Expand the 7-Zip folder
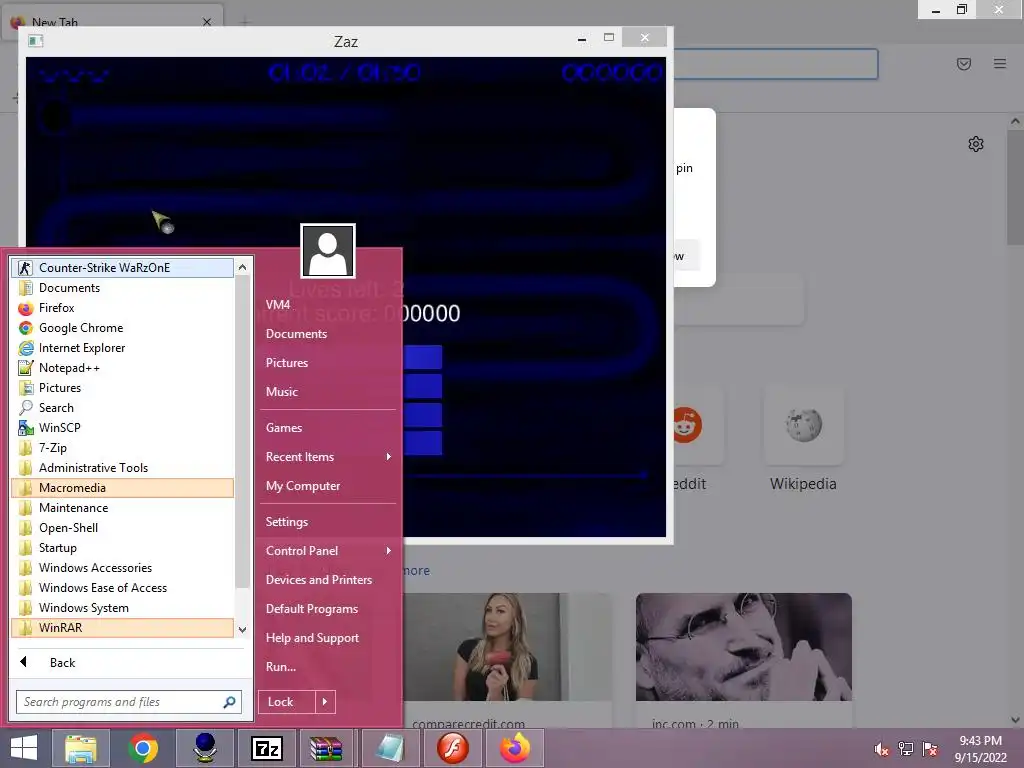Viewport: 1024px width, 768px height. point(122,448)
